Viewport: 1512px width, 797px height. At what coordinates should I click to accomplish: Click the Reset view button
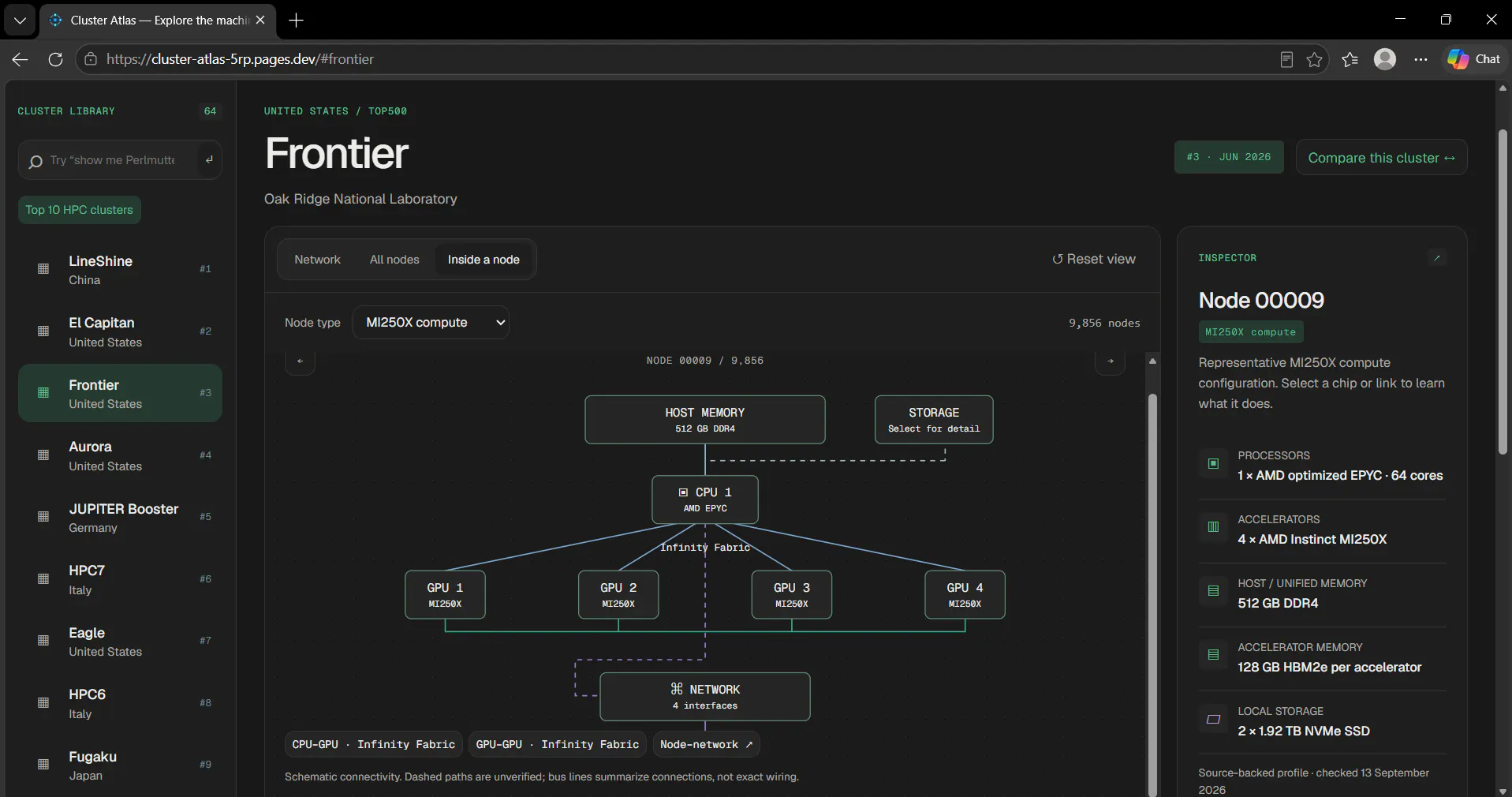point(1094,259)
